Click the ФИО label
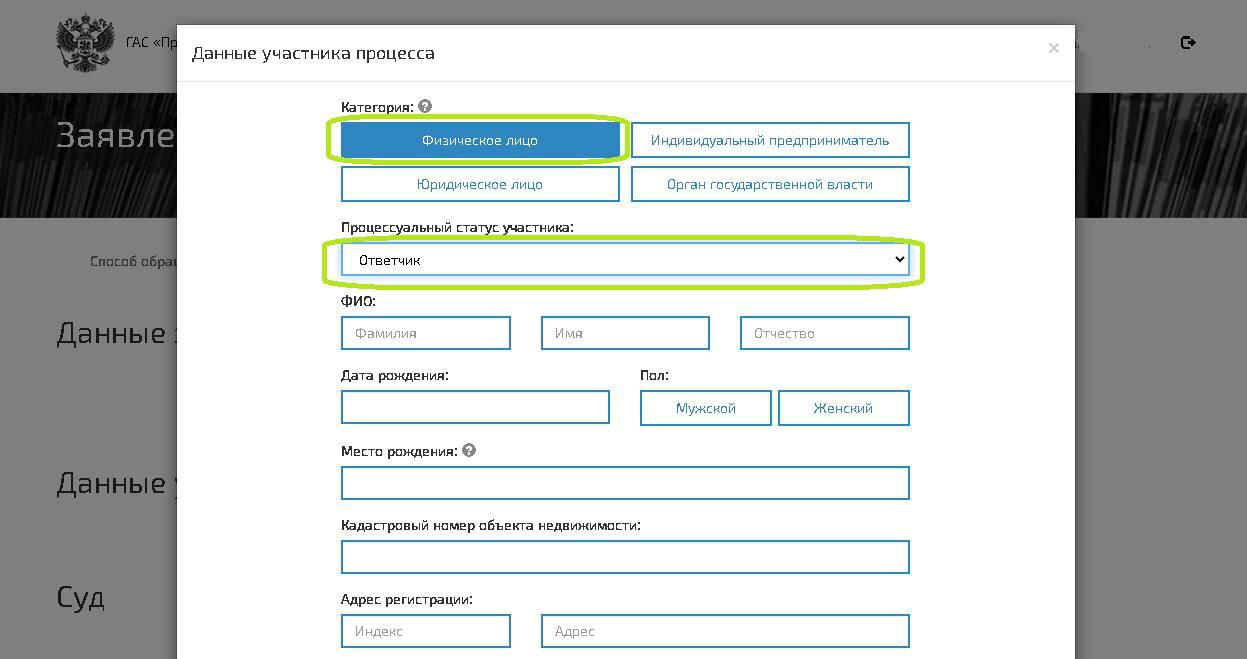 coord(358,301)
